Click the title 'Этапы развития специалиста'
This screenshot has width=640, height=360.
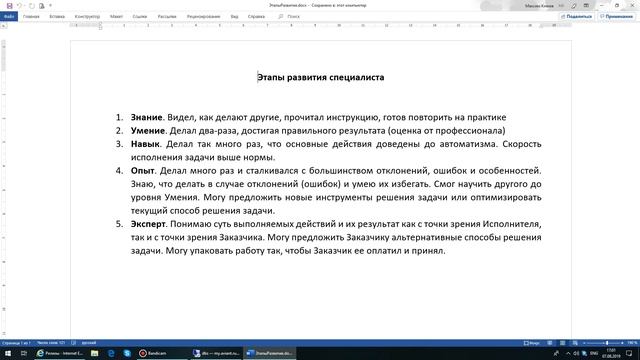coord(321,78)
